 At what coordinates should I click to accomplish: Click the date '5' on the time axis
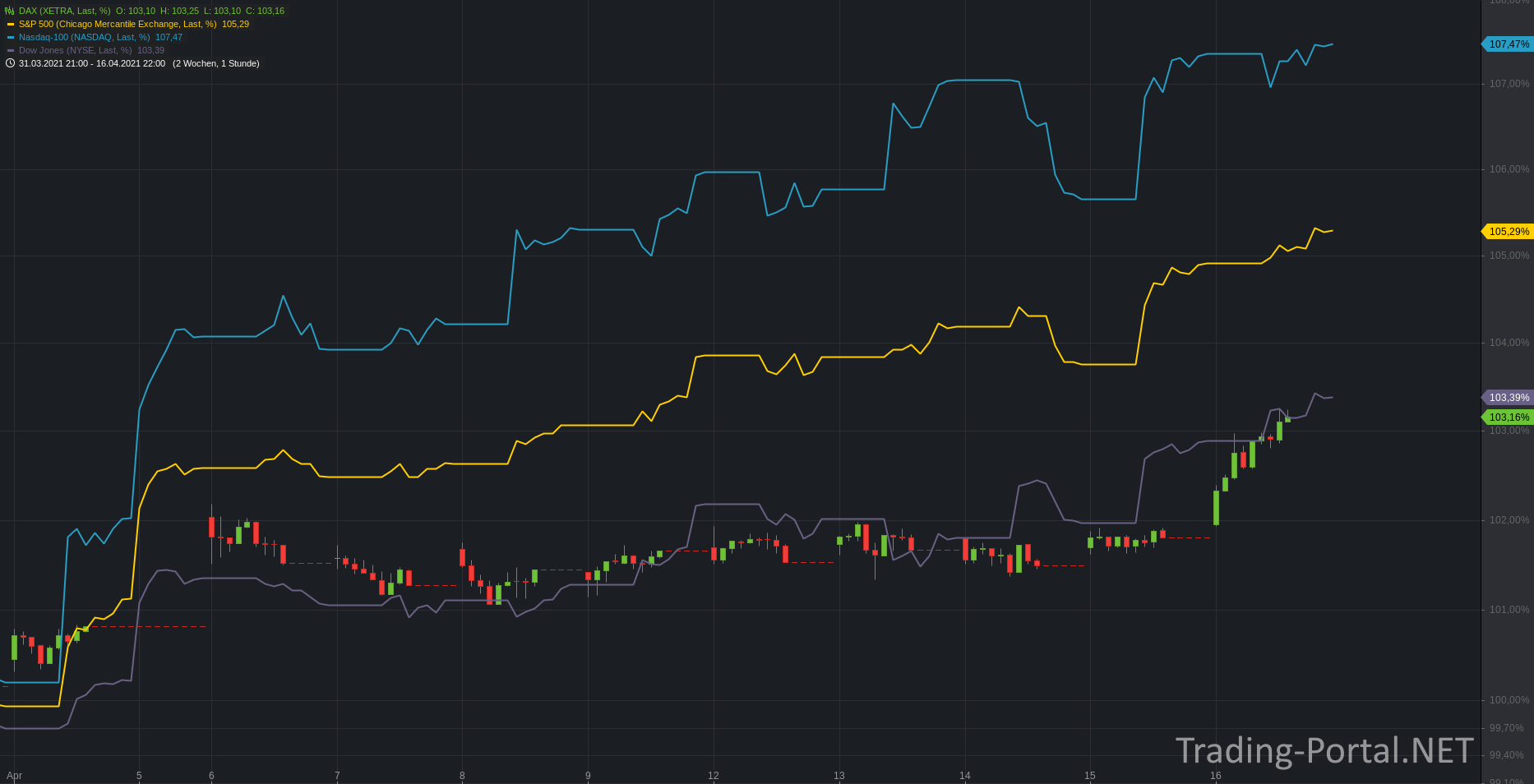point(139,776)
